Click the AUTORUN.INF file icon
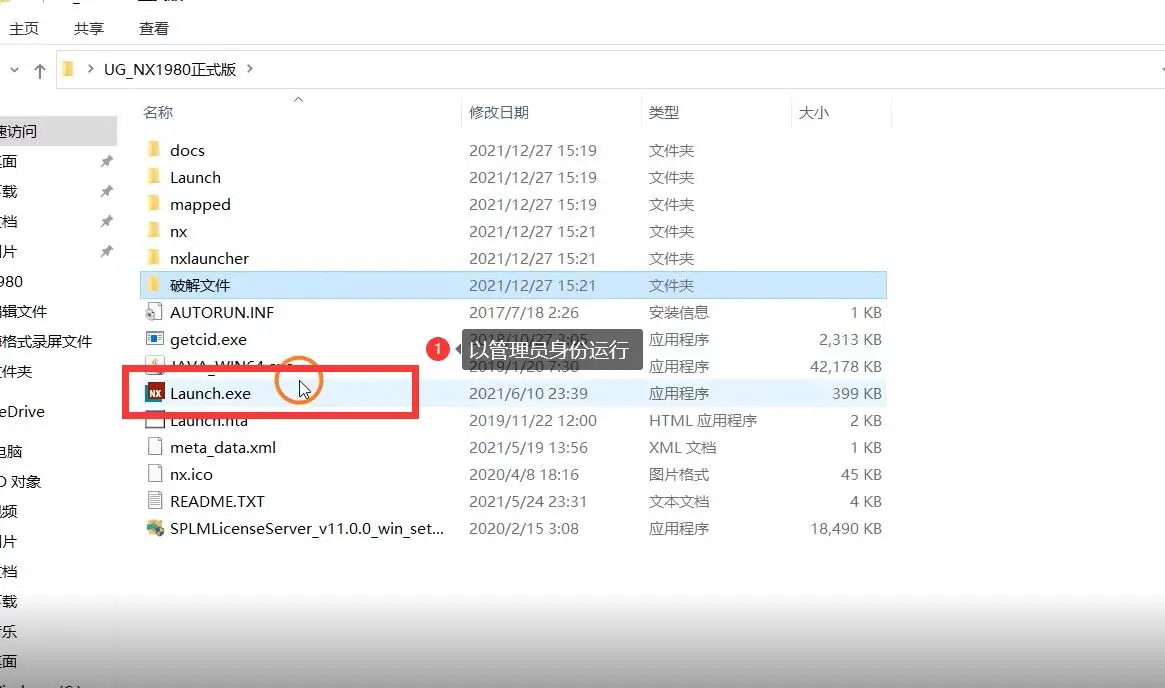Image resolution: width=1165 pixels, height=688 pixels. 155,312
